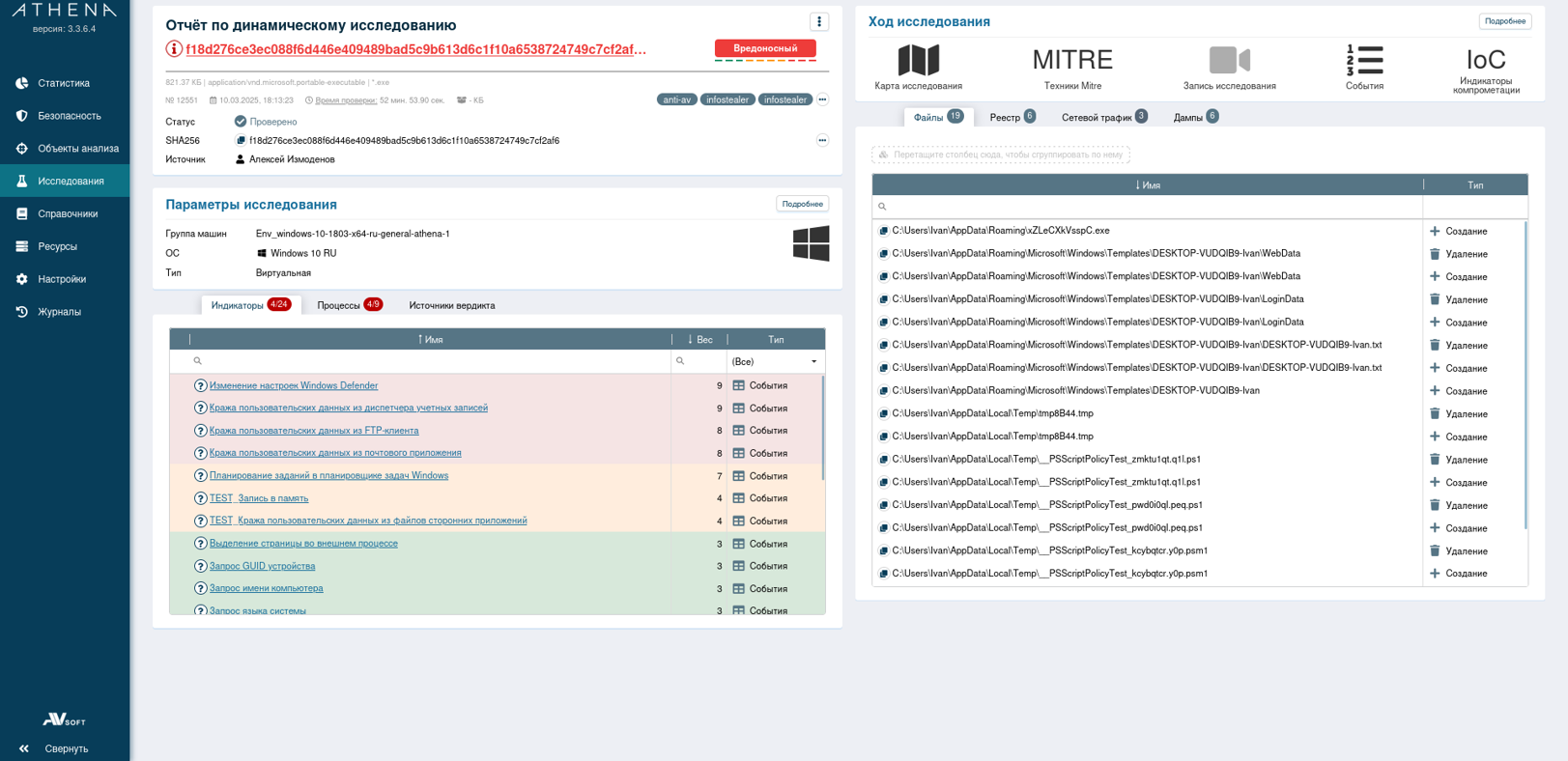Open the События numbered list icon
The width and height of the screenshot is (1568, 761).
(x=1364, y=61)
